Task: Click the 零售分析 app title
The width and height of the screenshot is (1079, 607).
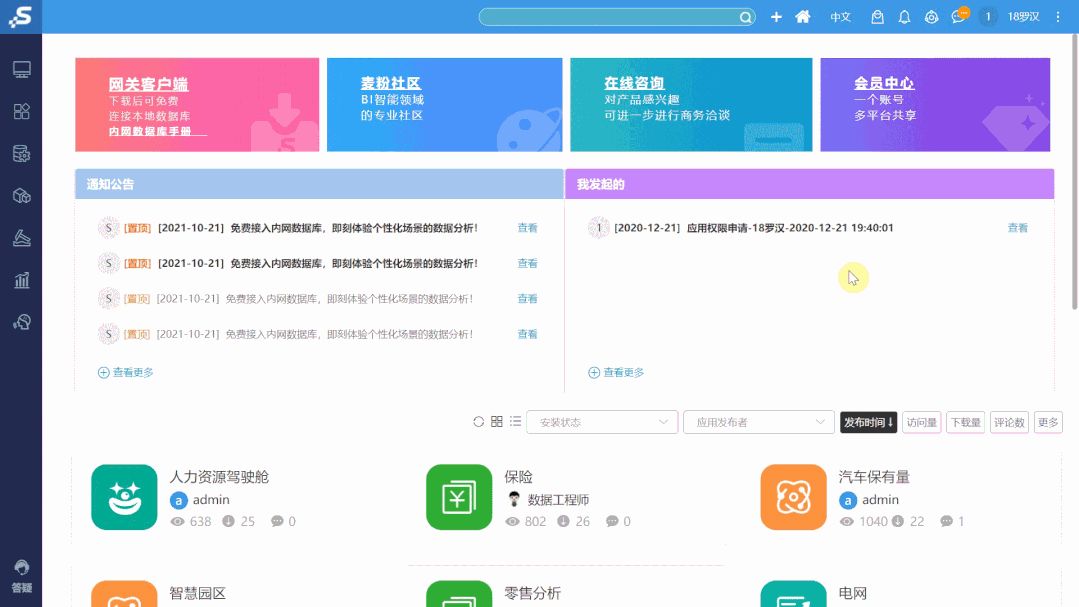Action: click(532, 593)
